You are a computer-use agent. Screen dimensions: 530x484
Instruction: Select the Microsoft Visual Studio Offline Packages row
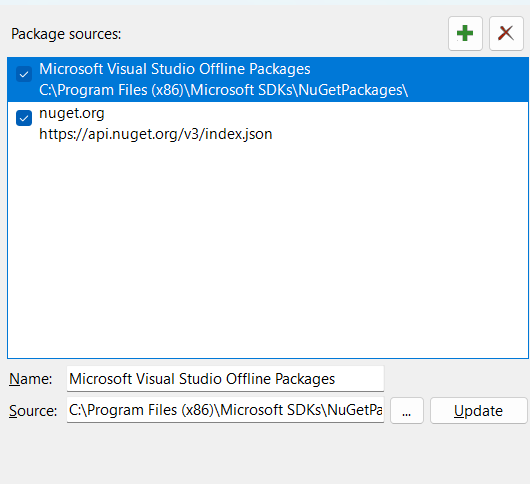point(268,79)
